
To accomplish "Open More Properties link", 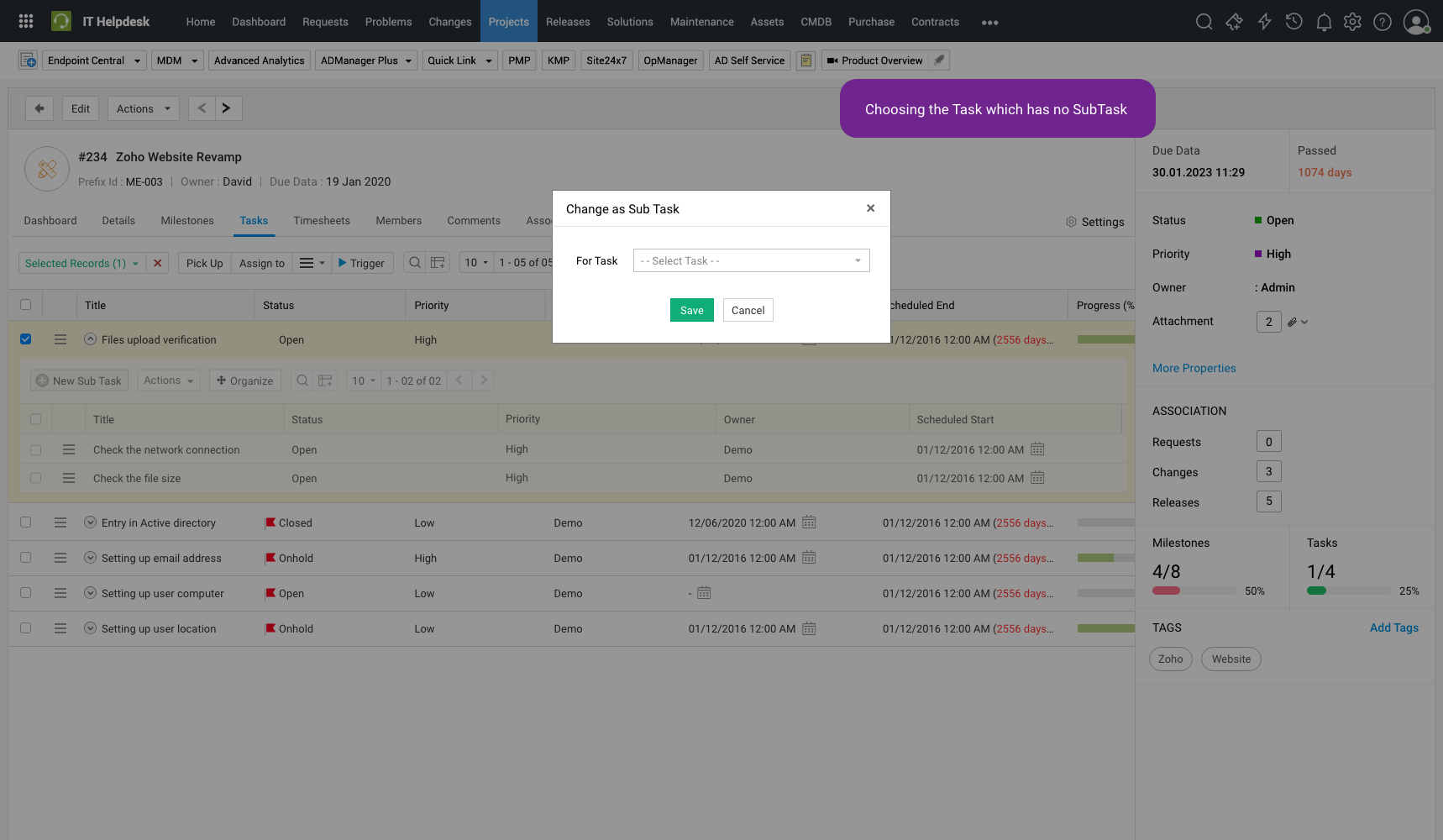I will tap(1194, 368).
